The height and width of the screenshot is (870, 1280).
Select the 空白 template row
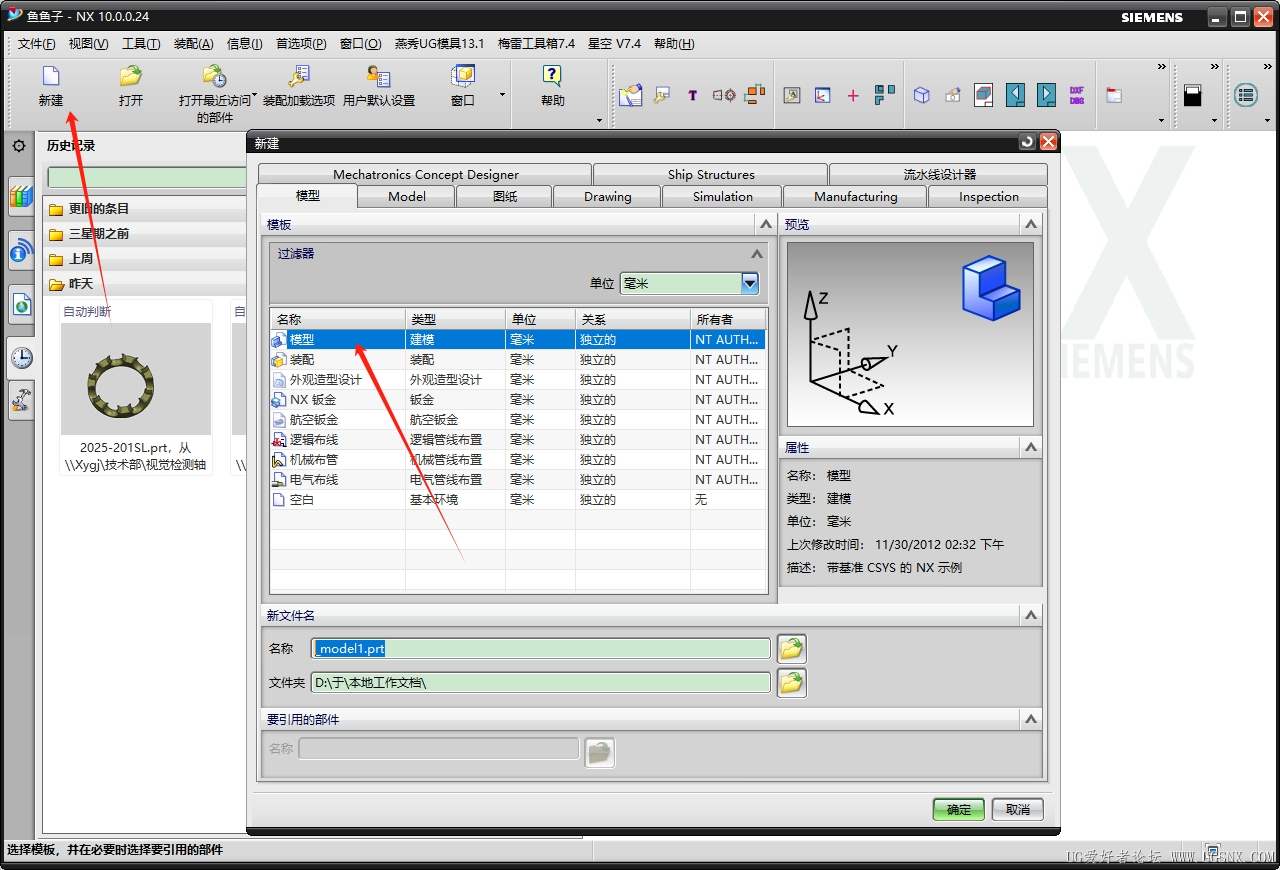(518, 499)
